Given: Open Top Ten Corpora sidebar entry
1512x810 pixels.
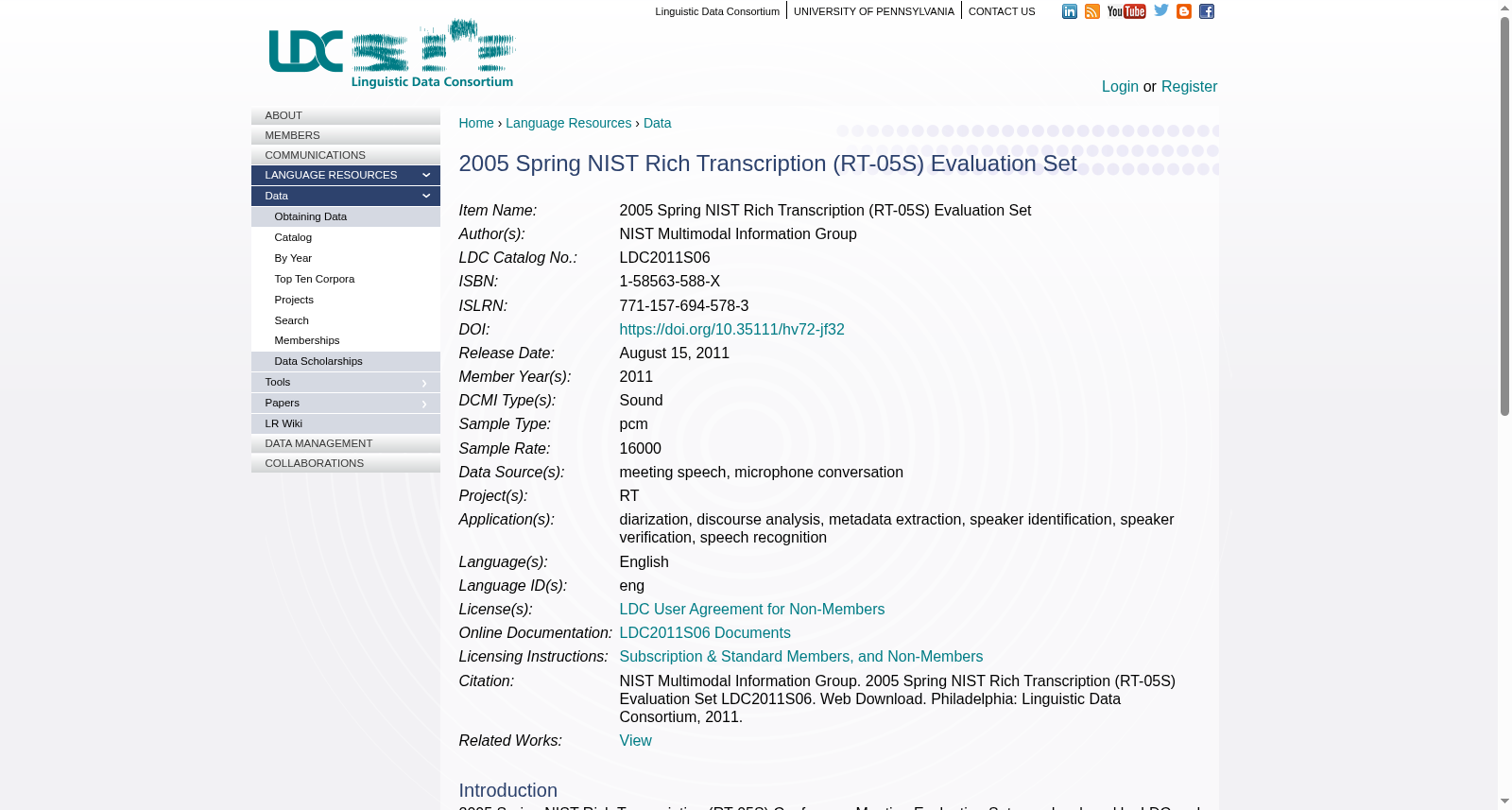Looking at the screenshot, I should 346,279.
